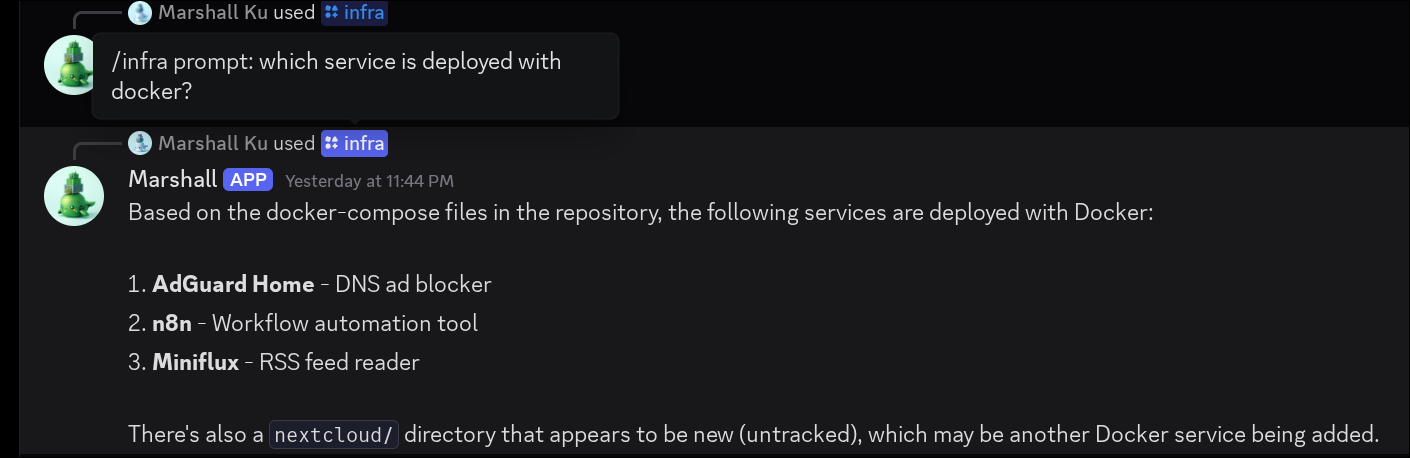Open the Marshall app's large green avatar

[74, 196]
